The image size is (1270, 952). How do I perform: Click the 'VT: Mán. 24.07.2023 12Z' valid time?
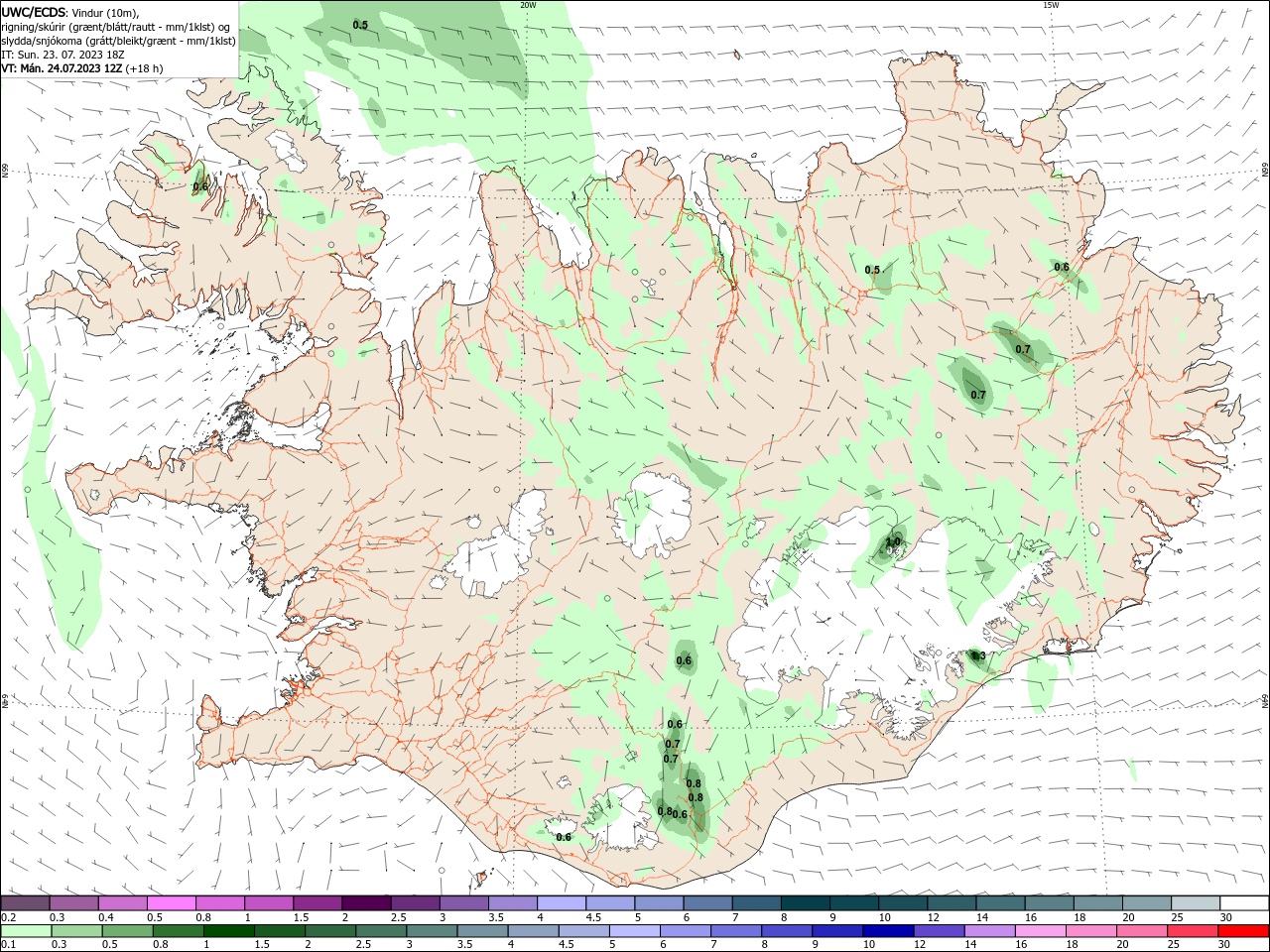[x=62, y=68]
